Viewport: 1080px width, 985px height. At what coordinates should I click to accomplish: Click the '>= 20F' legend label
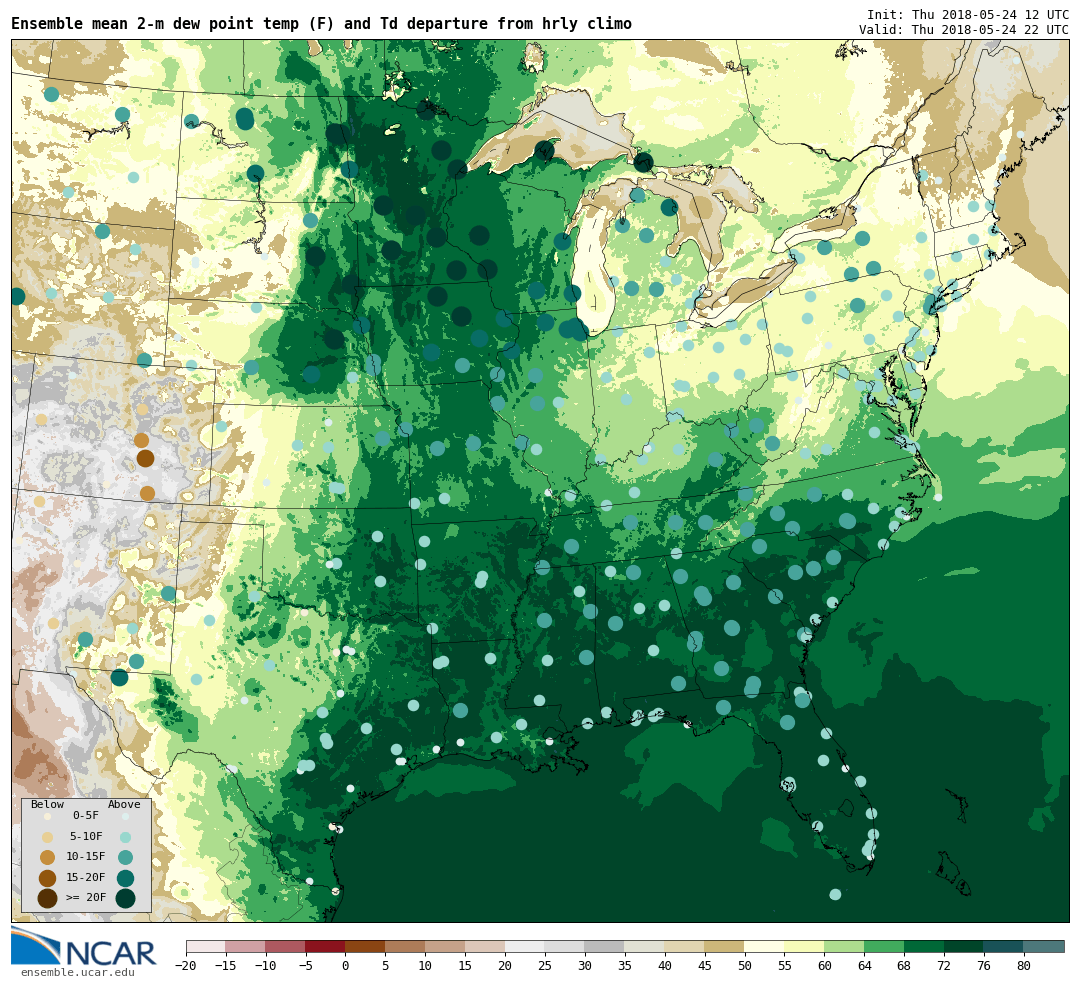coord(86,898)
